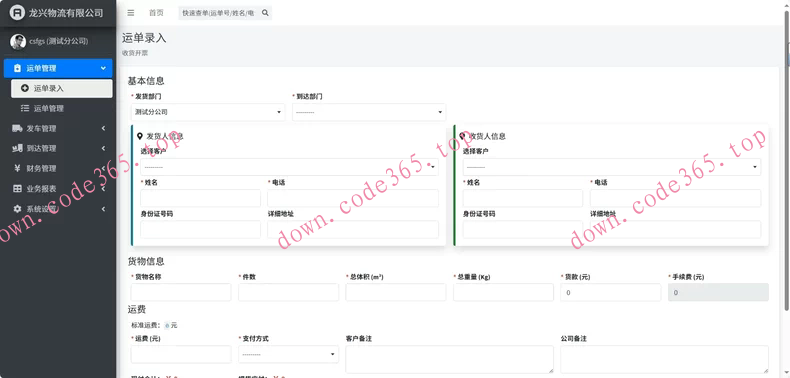Image resolution: width=790 pixels, height=378 pixels.
Task: Expand the 业务报表 menu chevron
Action: click(x=103, y=188)
